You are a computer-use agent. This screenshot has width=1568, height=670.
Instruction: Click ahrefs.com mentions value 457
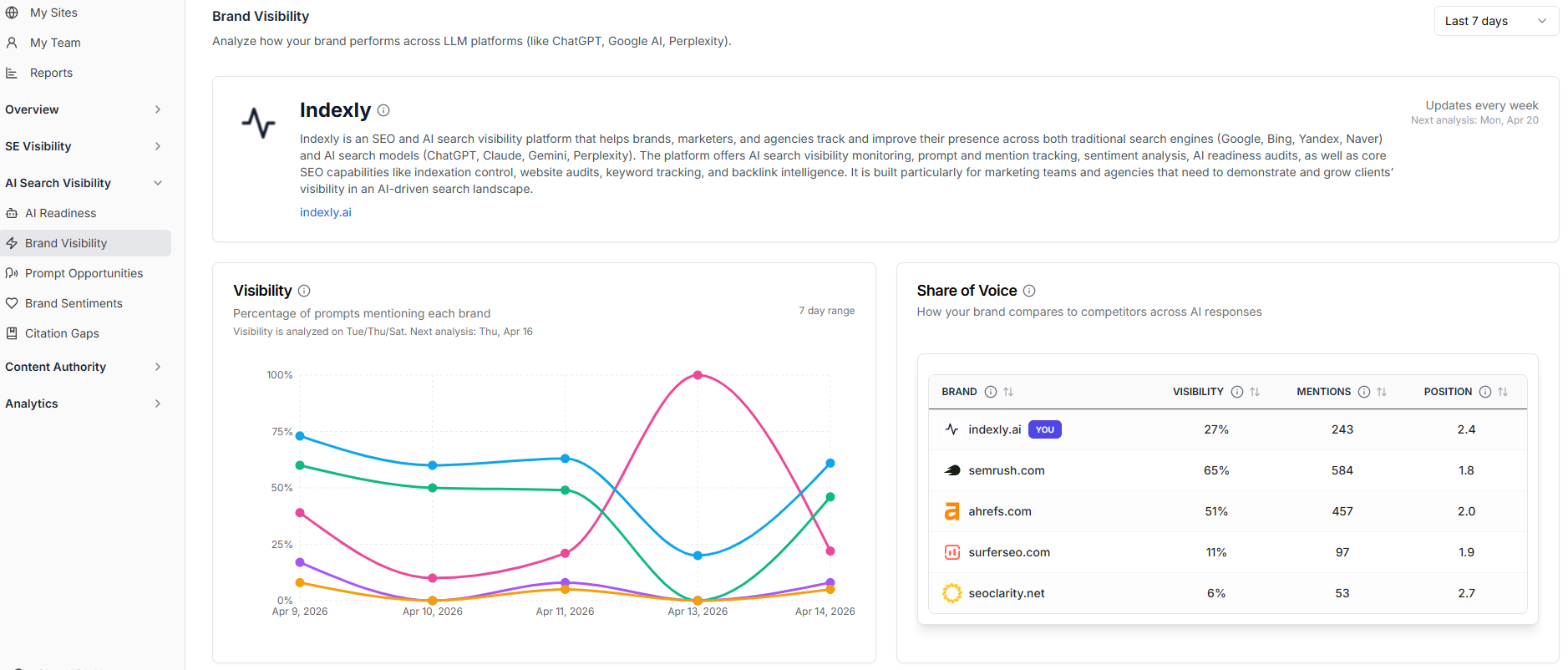[x=1342, y=511]
